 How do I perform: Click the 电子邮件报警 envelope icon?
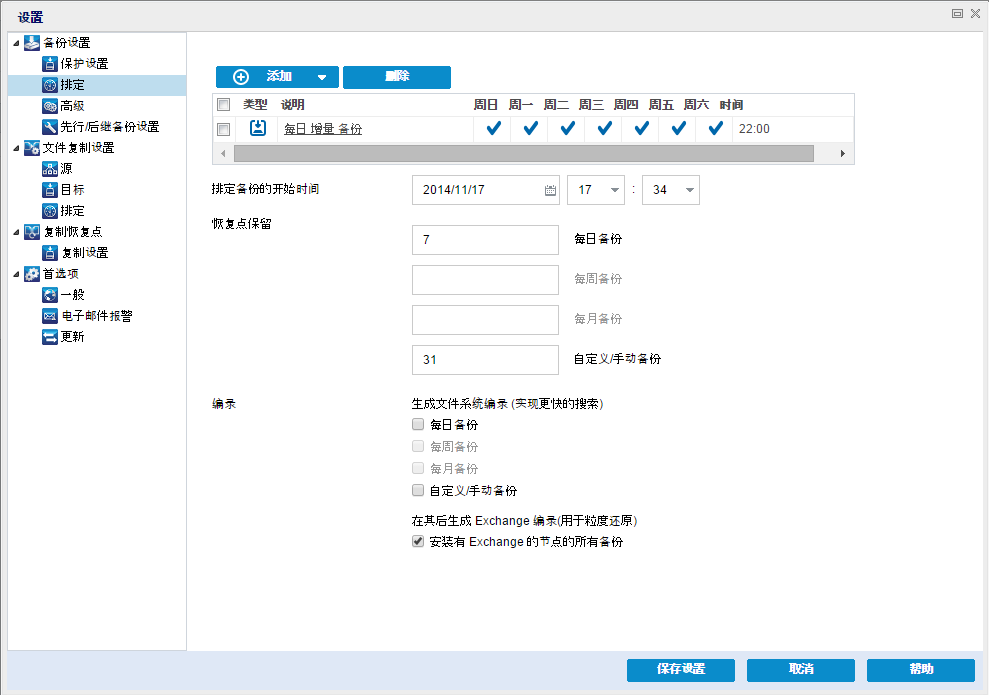coord(50,316)
